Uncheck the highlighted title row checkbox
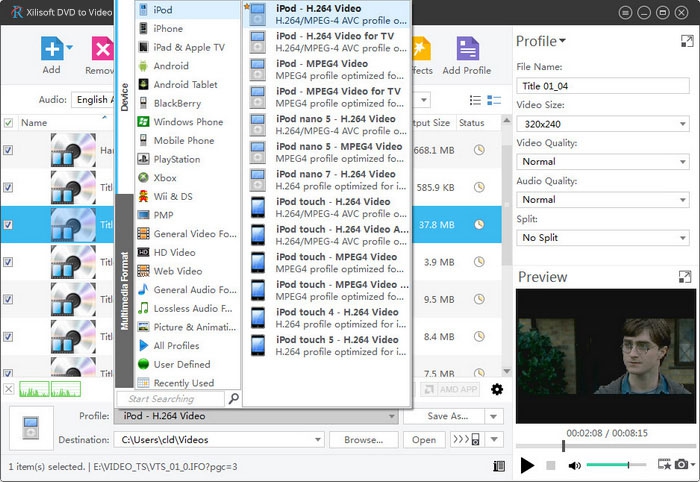Screen dimensions: 700x482 pyautogui.click(x=9, y=225)
